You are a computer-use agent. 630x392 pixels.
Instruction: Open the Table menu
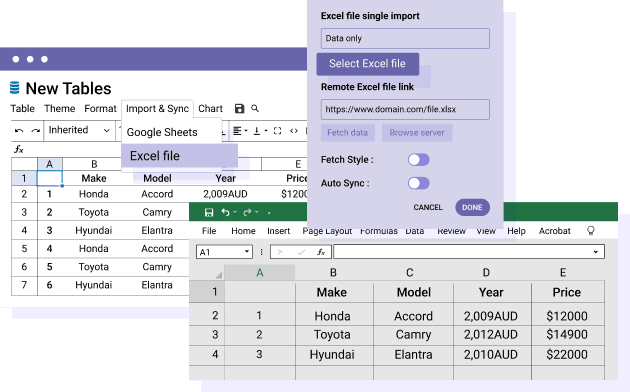(x=22, y=108)
